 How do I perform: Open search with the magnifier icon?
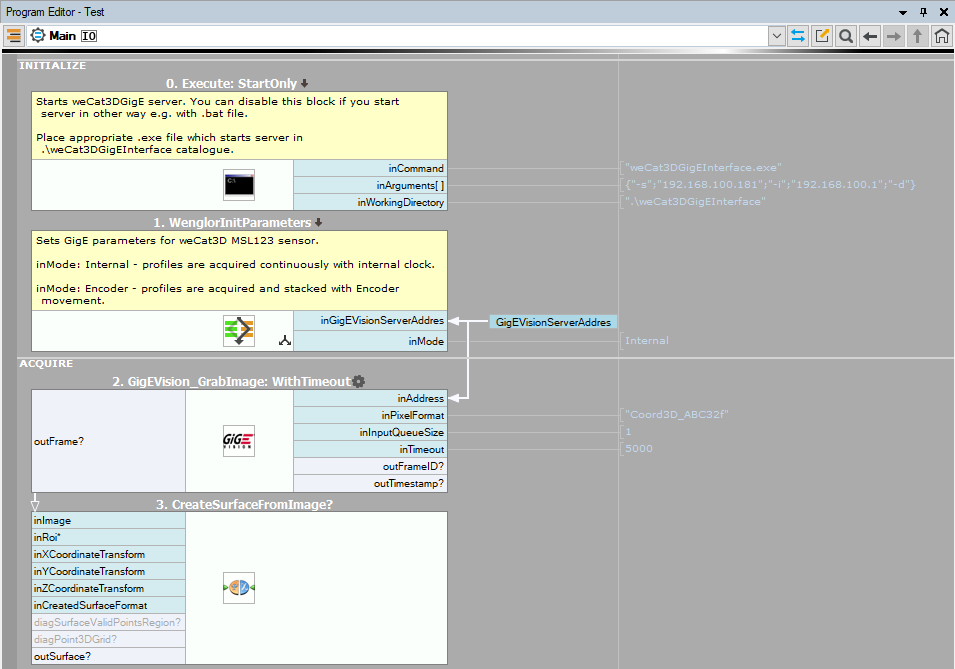[x=846, y=36]
